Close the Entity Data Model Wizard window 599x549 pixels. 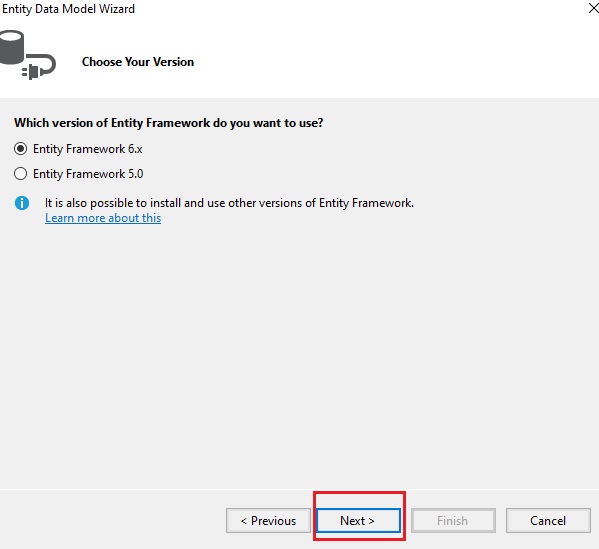pos(593,8)
